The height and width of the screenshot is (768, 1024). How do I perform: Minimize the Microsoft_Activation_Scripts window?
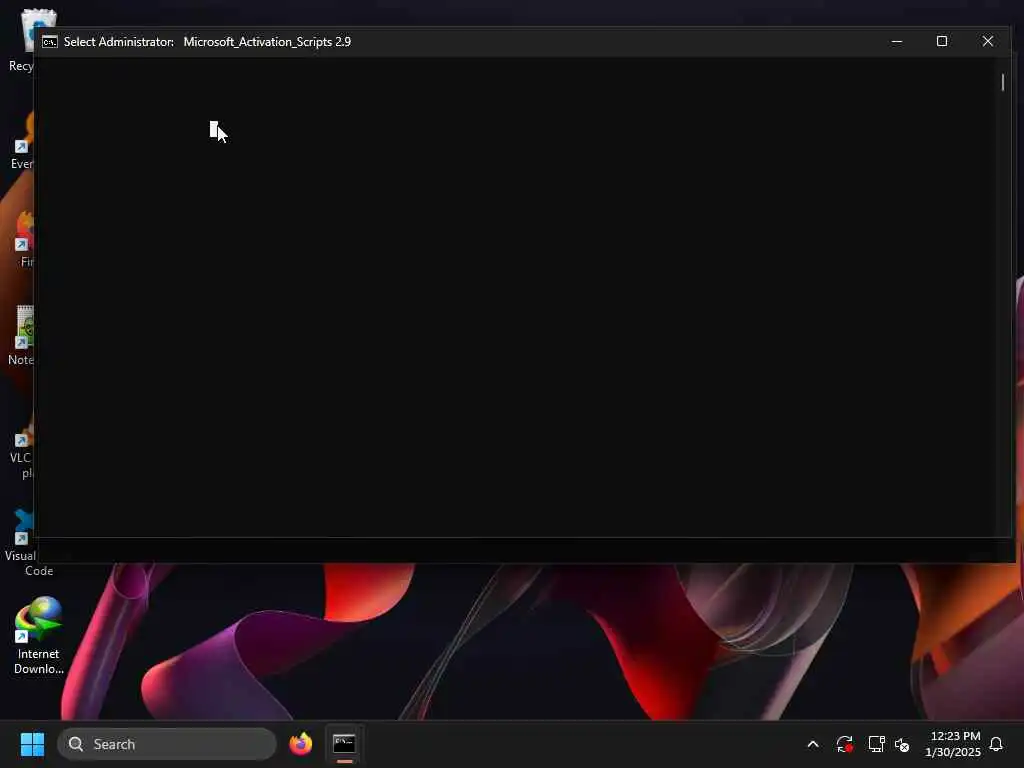coord(897,41)
